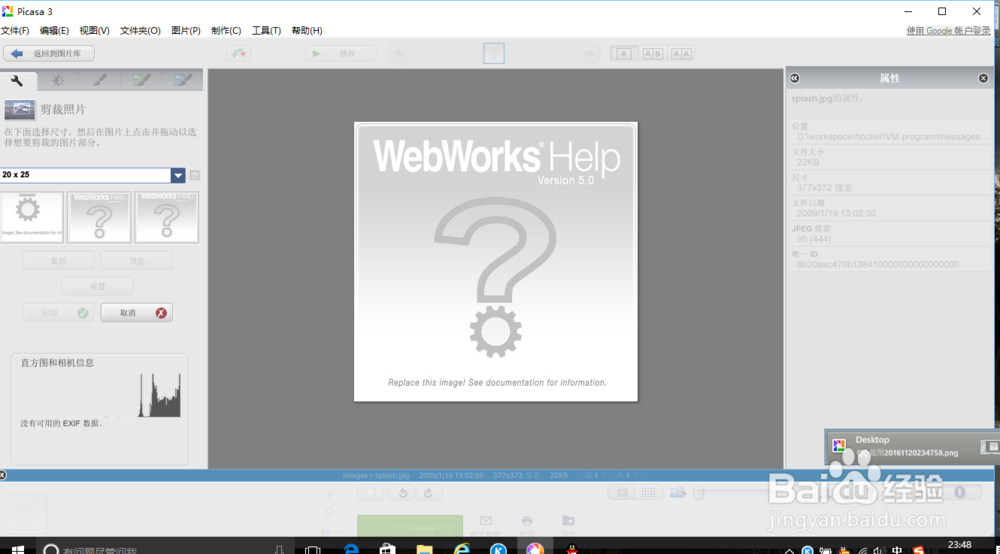Screen dimensions: 1000x554
Task: Click the 377x372 像素 dimension value
Action: (825, 187)
